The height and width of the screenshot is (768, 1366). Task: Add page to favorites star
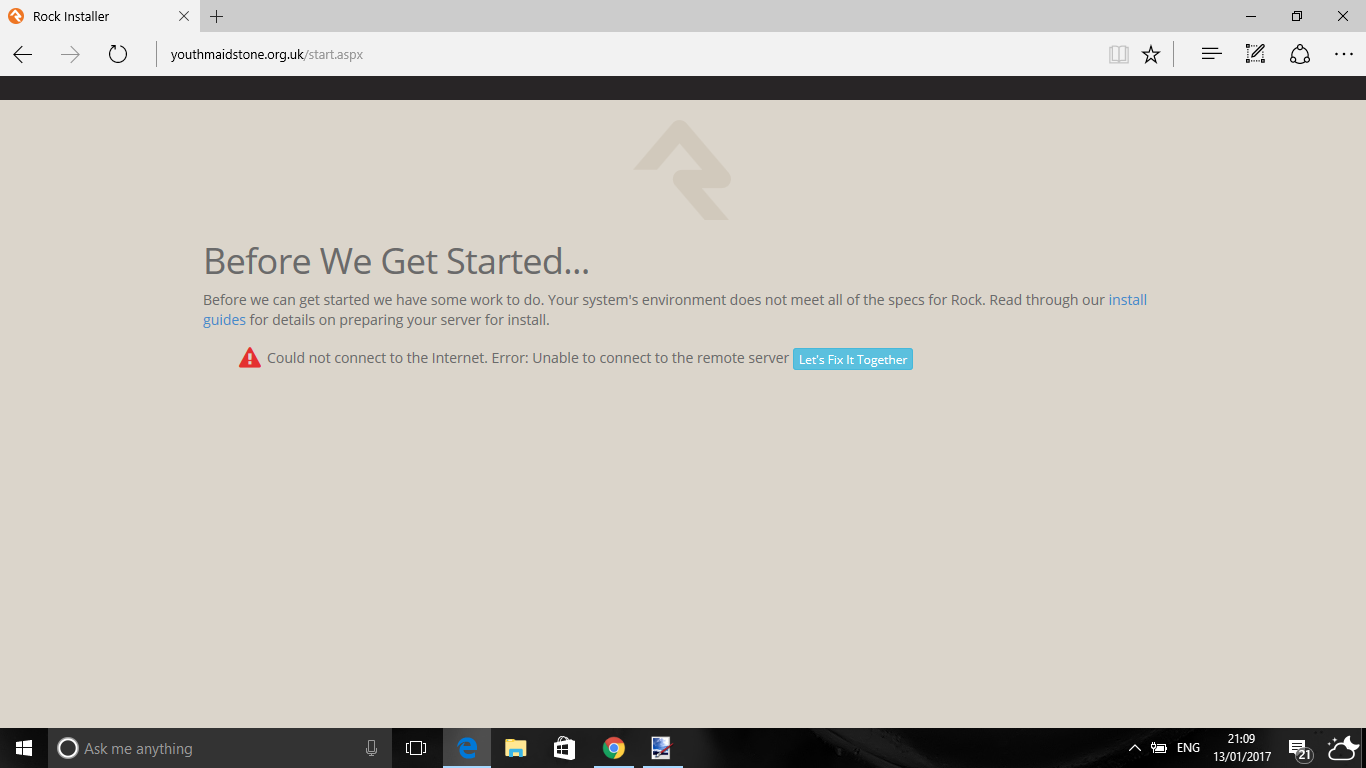coord(1151,55)
